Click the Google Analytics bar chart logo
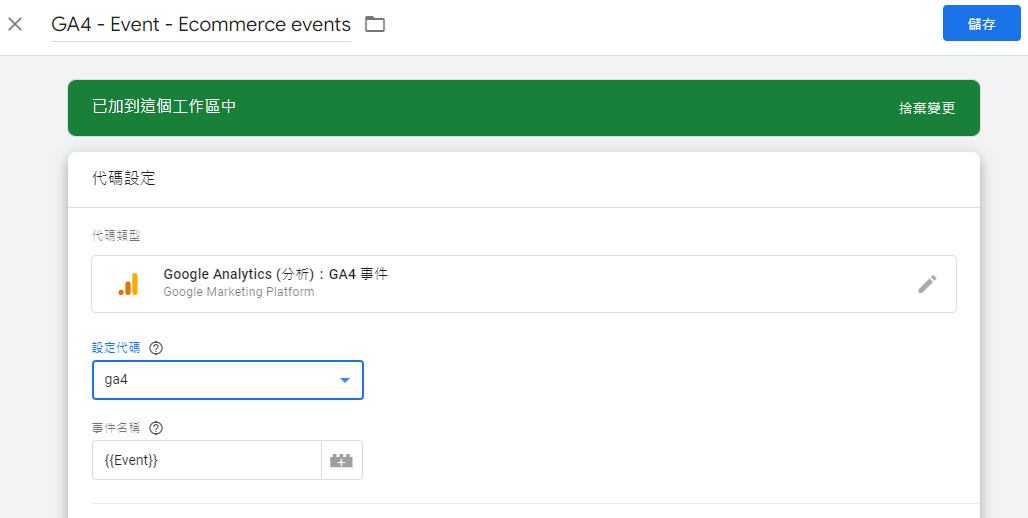The width and height of the screenshot is (1028, 518). (128, 284)
